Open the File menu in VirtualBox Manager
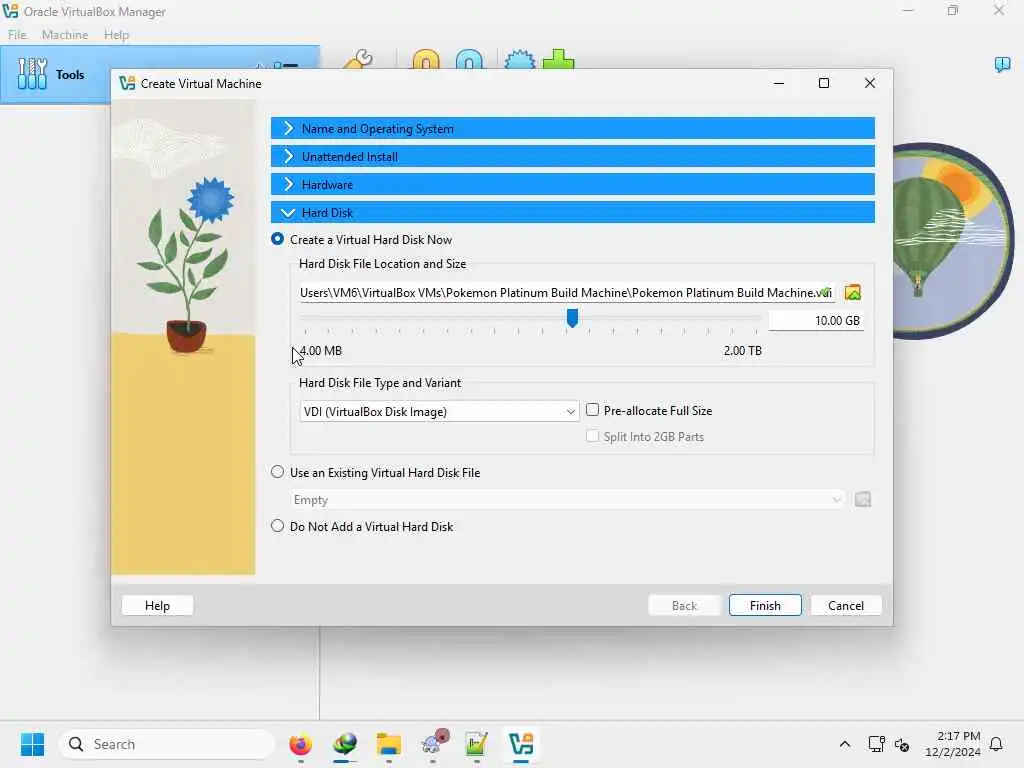Screen dimensions: 1024x768 (18, 35)
